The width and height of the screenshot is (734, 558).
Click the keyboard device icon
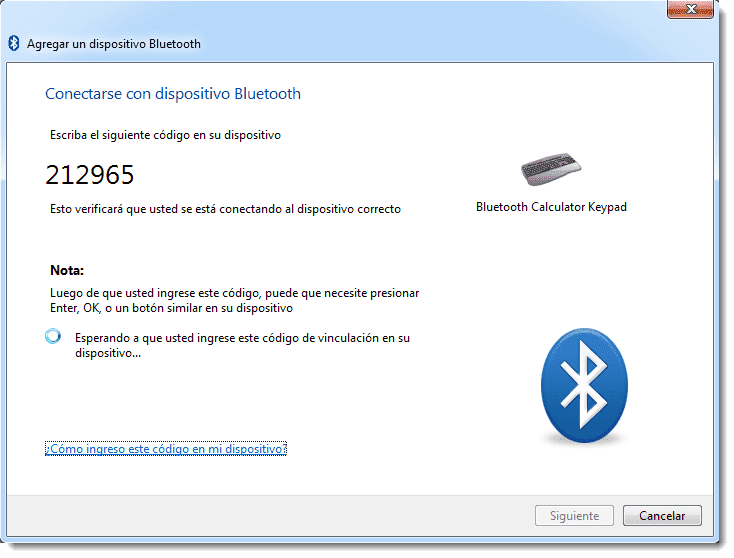[551, 169]
